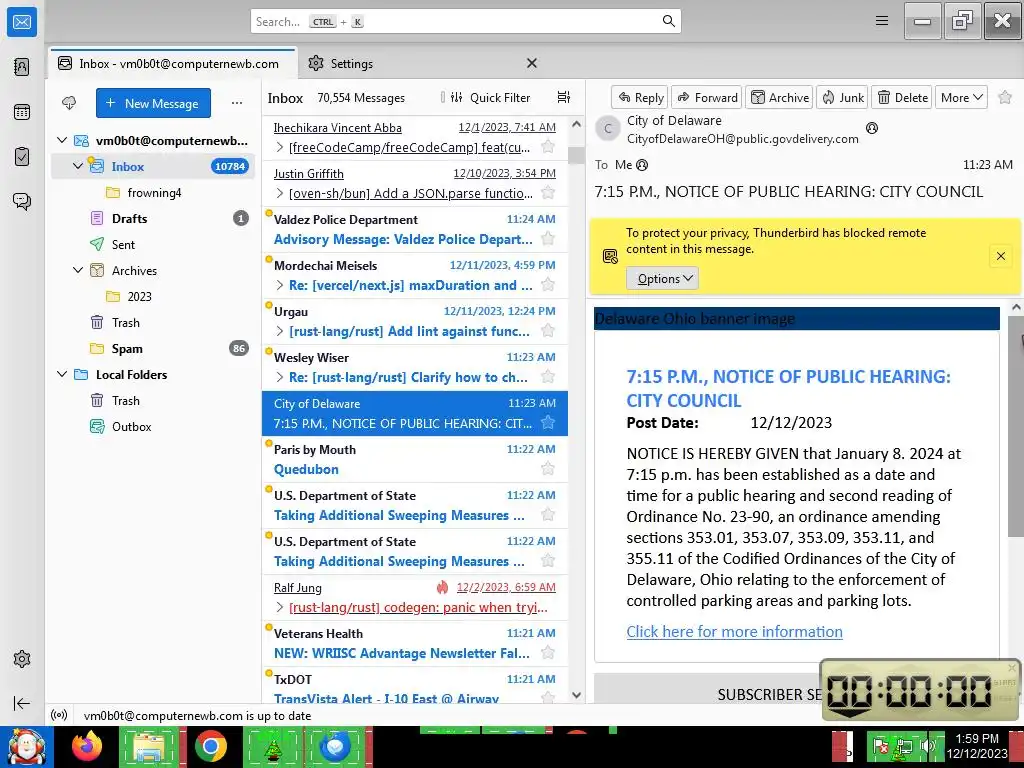This screenshot has width=1024, height=768.
Task: Click the Start button Santa icon
Action: click(x=26, y=746)
